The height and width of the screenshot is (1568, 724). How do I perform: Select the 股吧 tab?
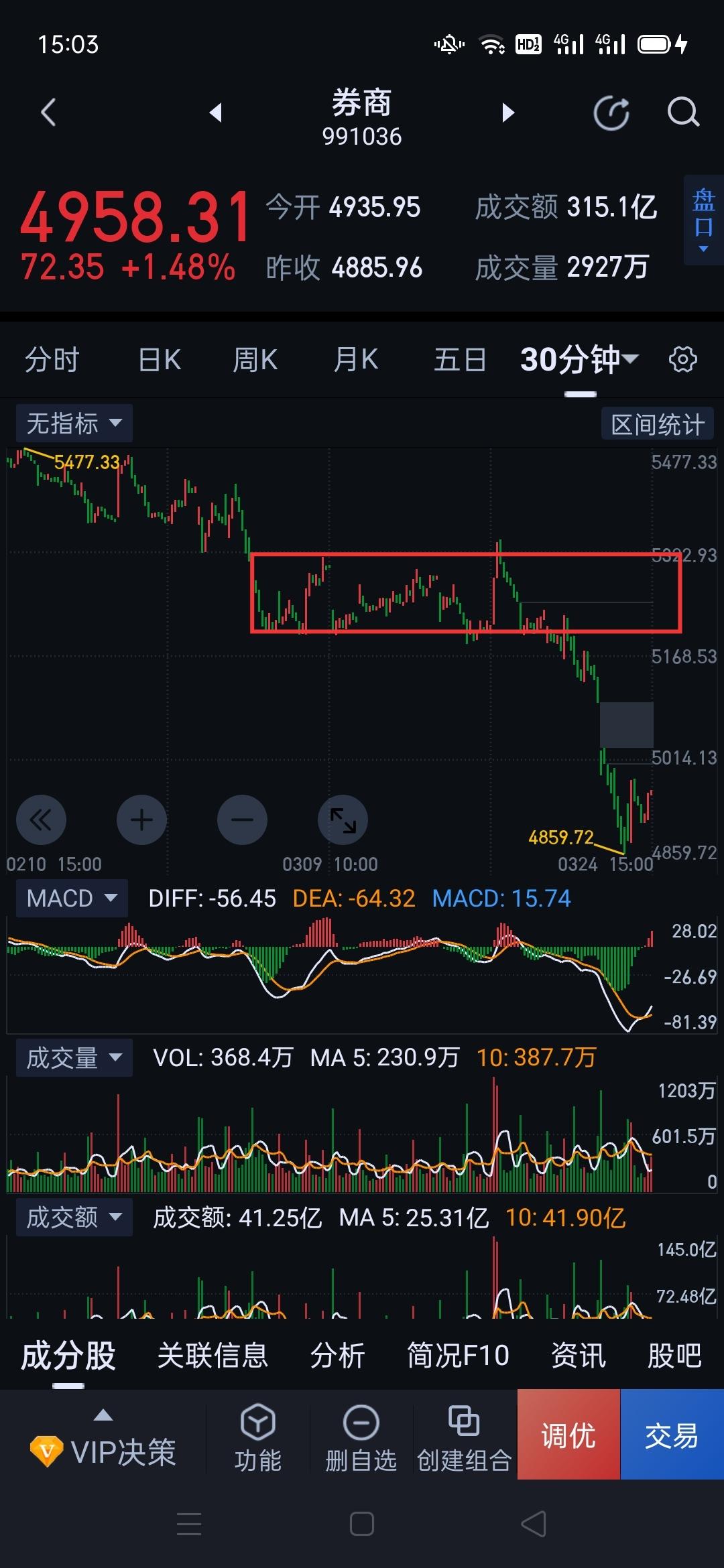(674, 1356)
